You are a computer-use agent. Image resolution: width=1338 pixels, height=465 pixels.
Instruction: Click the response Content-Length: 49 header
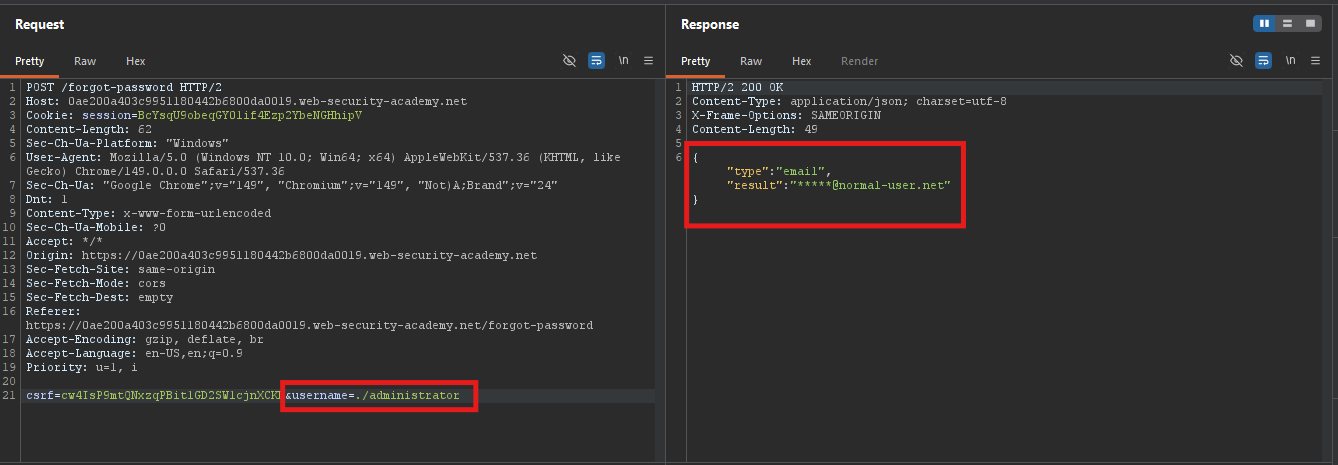pos(755,129)
